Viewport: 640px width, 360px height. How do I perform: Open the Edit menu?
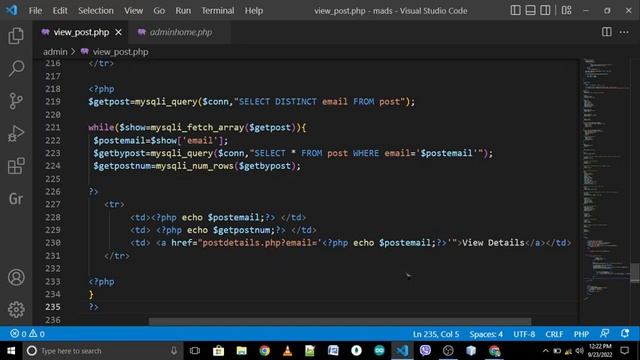pyautogui.click(x=60, y=11)
